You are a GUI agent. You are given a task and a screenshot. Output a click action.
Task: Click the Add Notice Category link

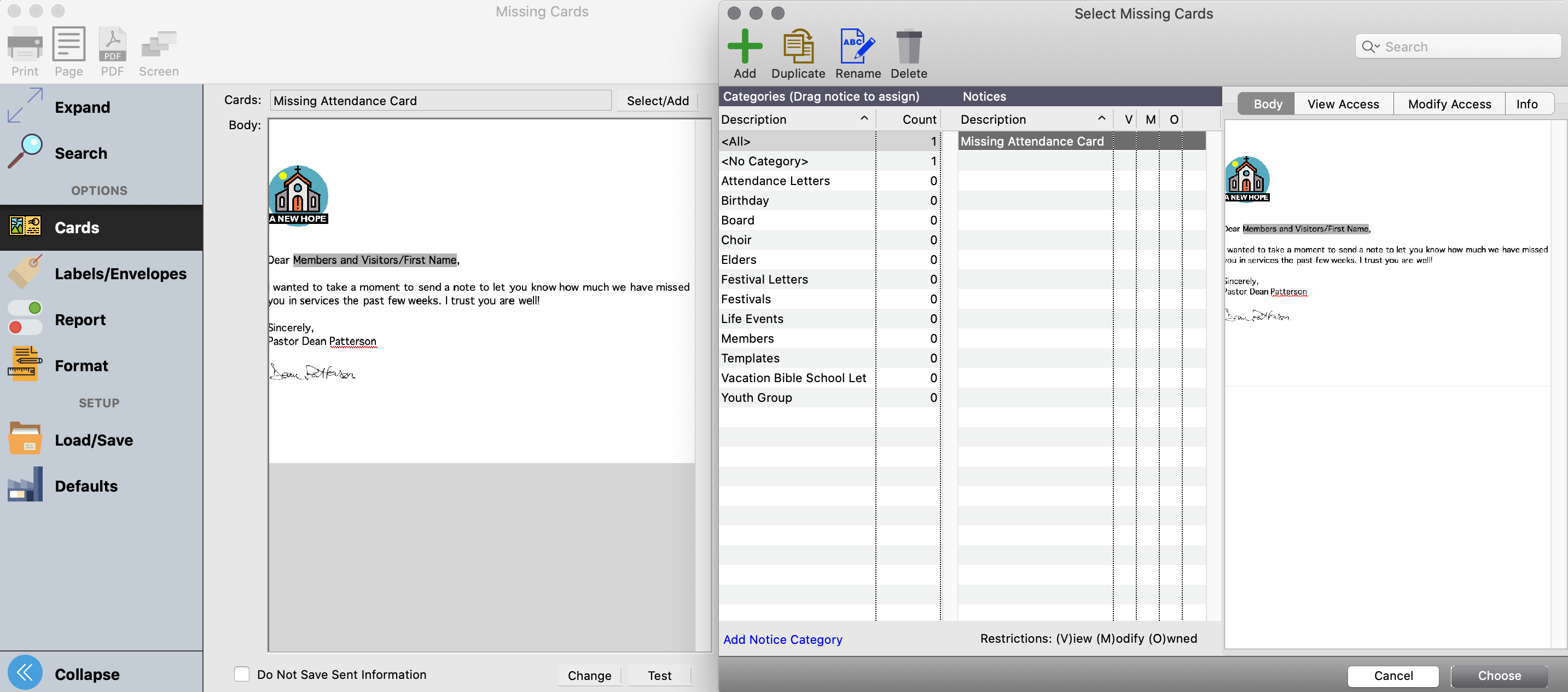coord(782,639)
